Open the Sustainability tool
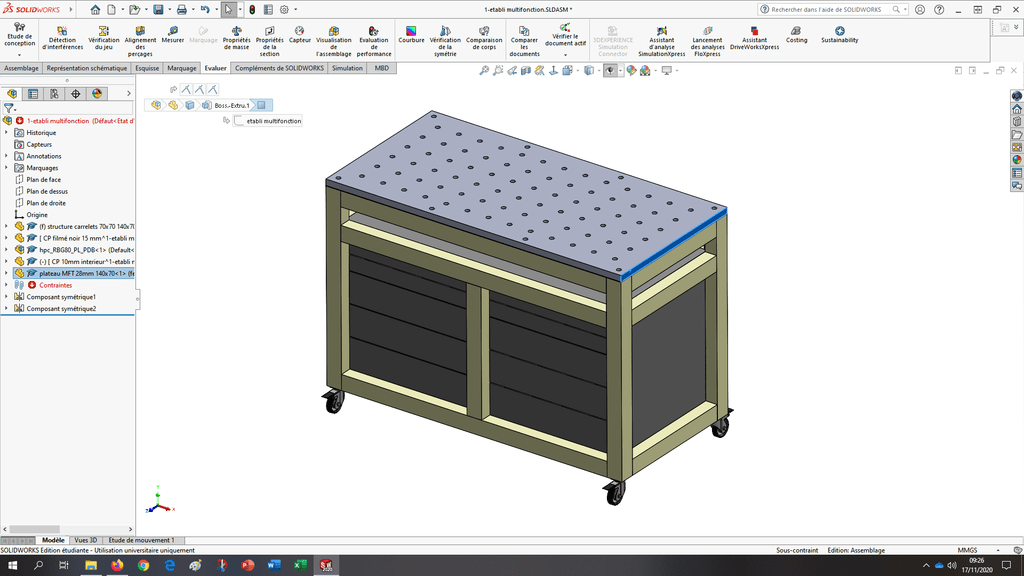 coord(839,35)
